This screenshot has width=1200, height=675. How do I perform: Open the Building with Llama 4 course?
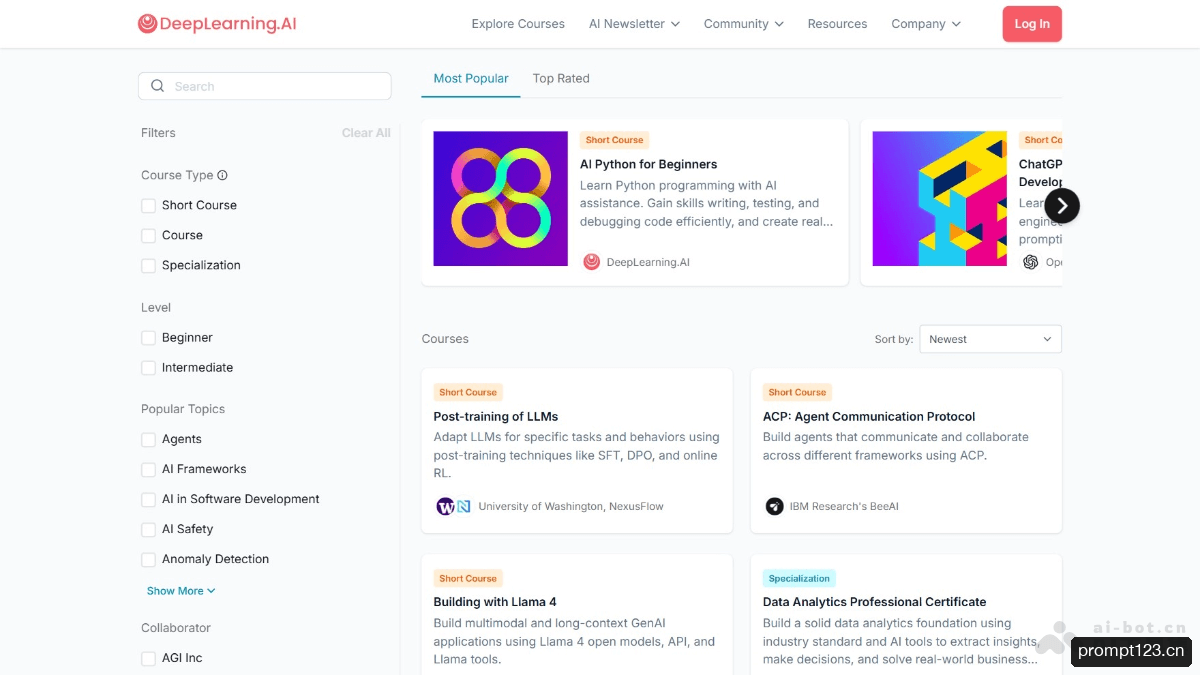495,602
